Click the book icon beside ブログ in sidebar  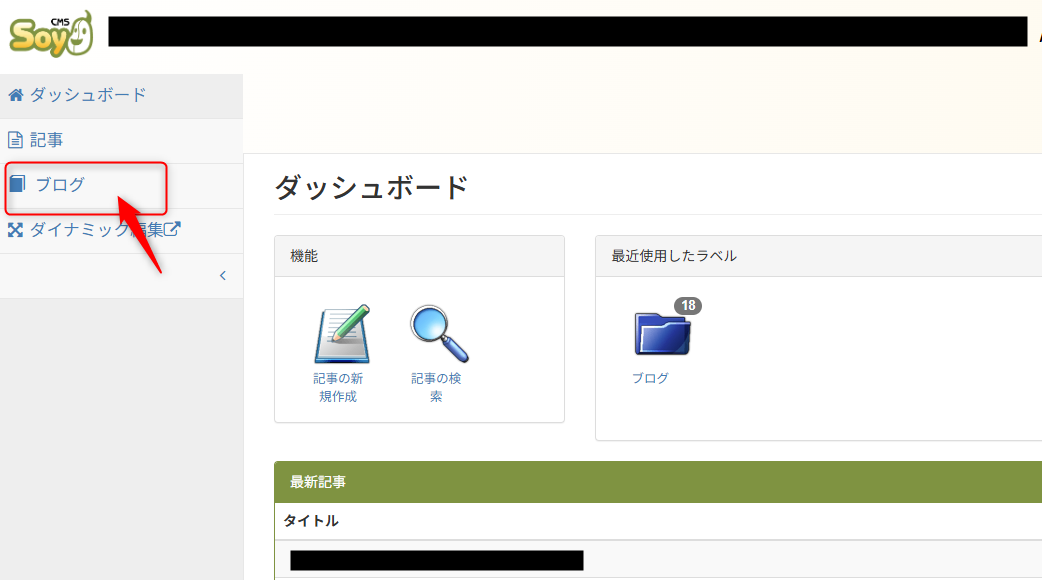[16, 184]
